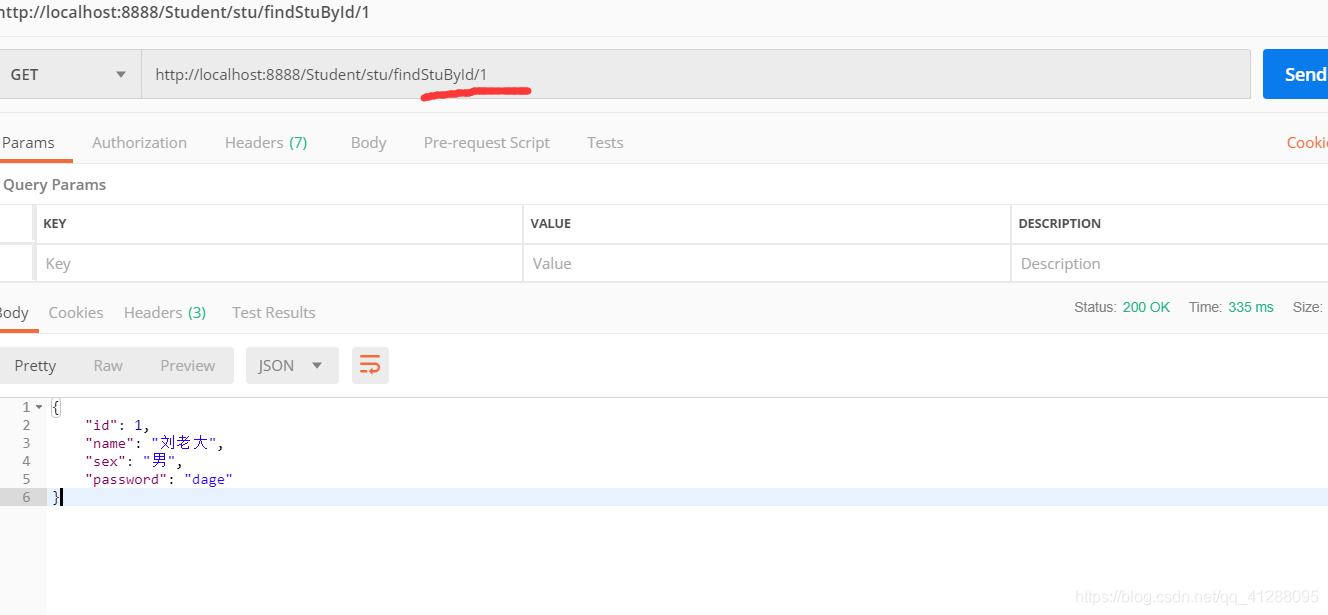This screenshot has height=615, width=1328.
Task: Click the 200 OK status text
Action: click(x=1146, y=307)
